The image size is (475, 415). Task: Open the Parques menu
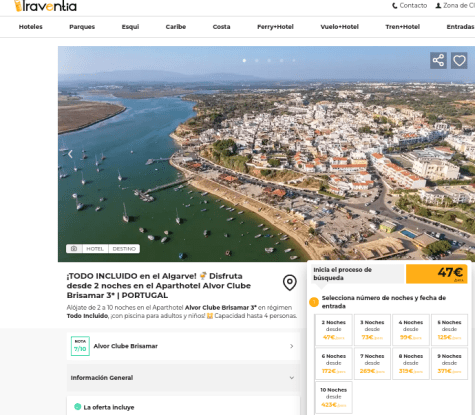[82, 27]
